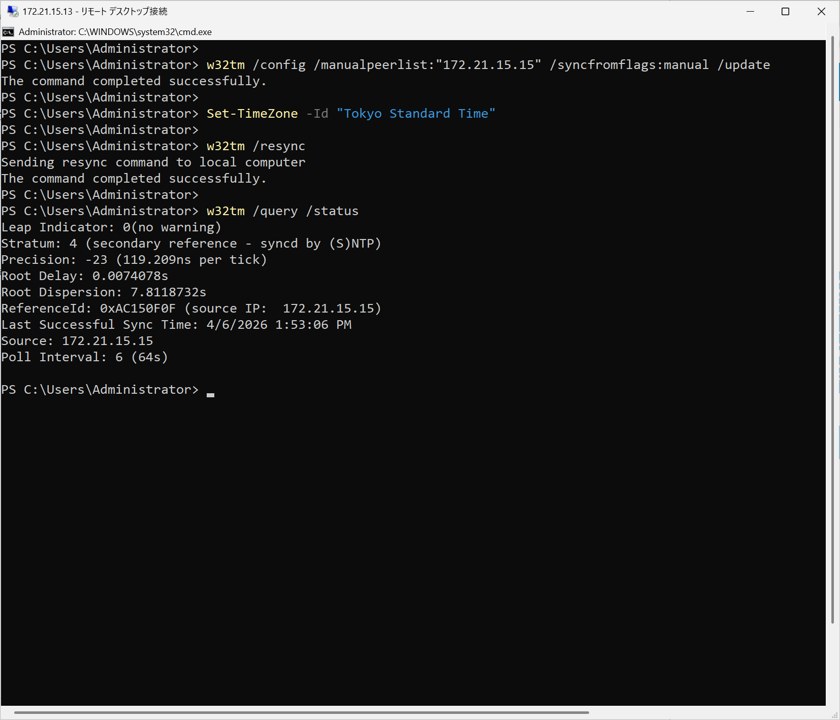Click the 'Root Dispersion: 7.8118732s' line
The width and height of the screenshot is (840, 720).
point(103,292)
